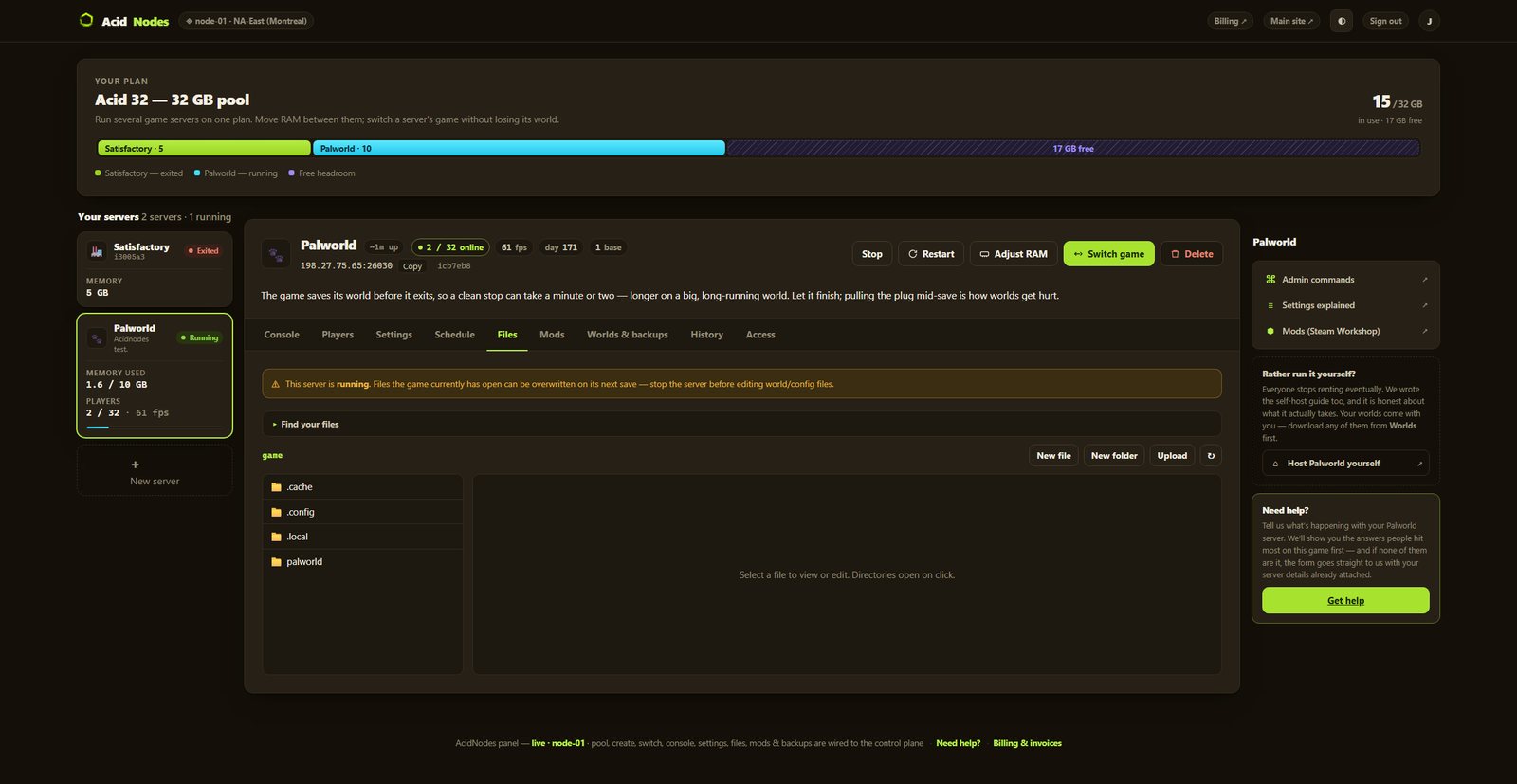This screenshot has height=784, width=1517.
Task: Open the Access tab
Action: coord(760,335)
